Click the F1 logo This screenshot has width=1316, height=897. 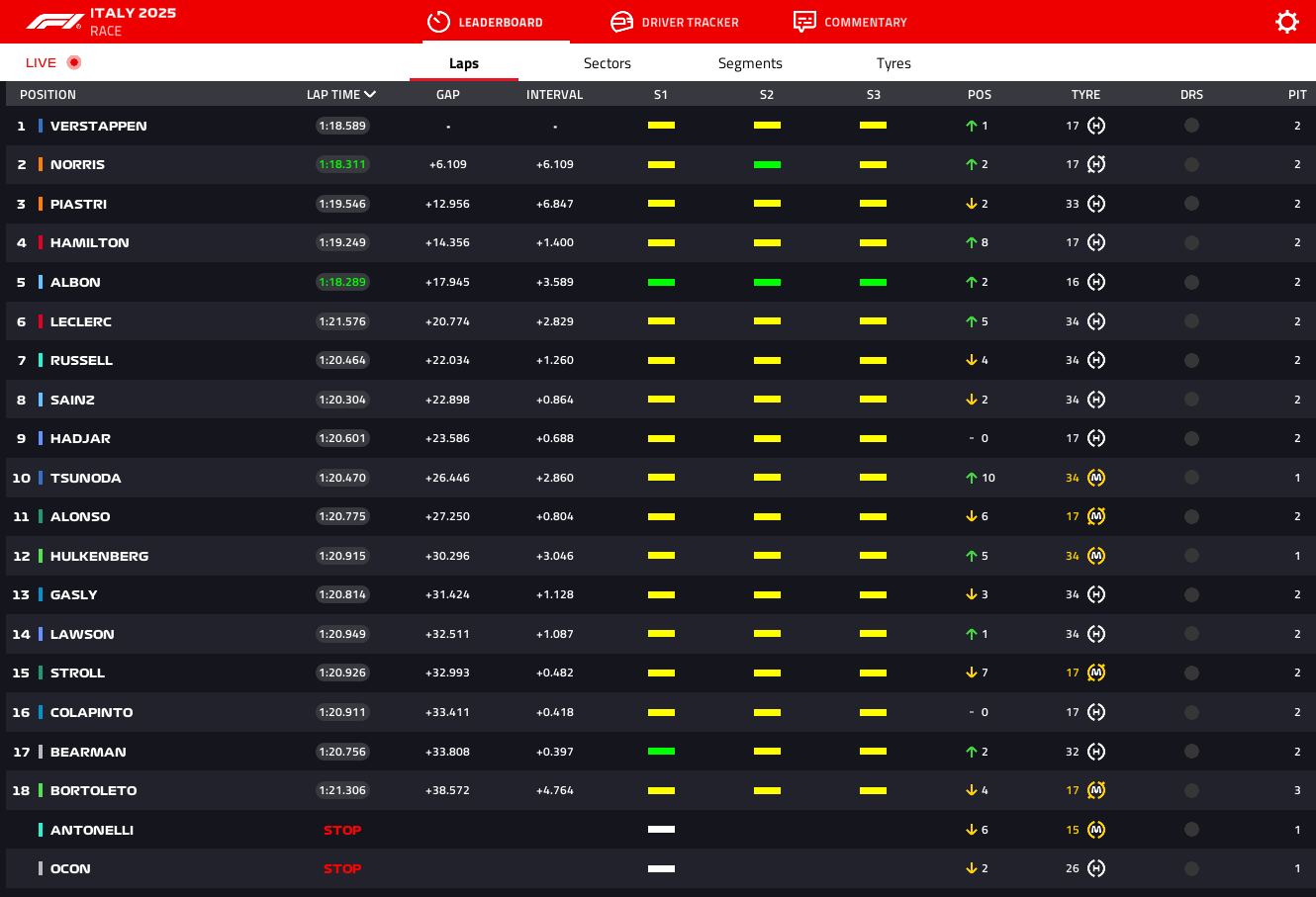54,22
